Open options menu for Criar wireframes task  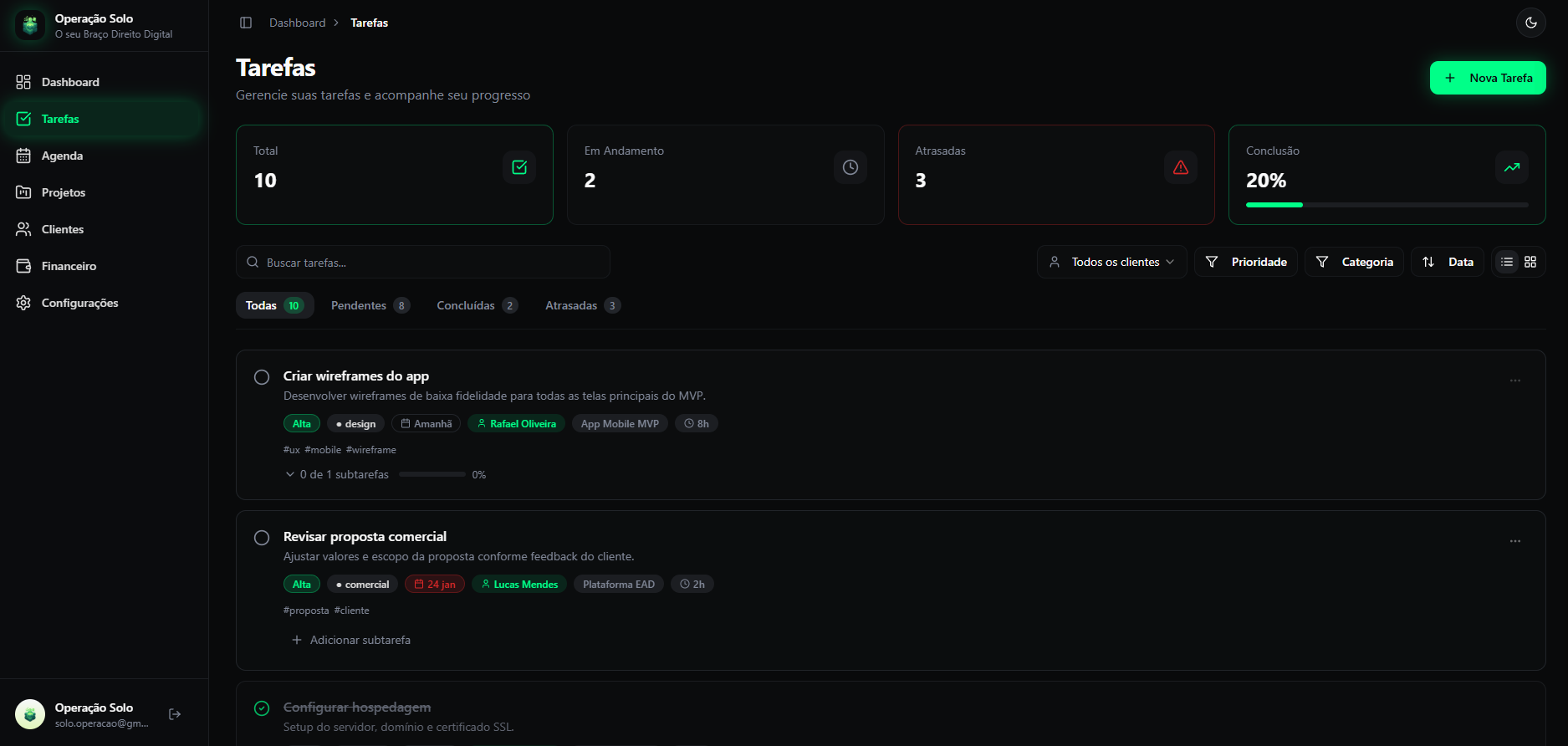1514,381
